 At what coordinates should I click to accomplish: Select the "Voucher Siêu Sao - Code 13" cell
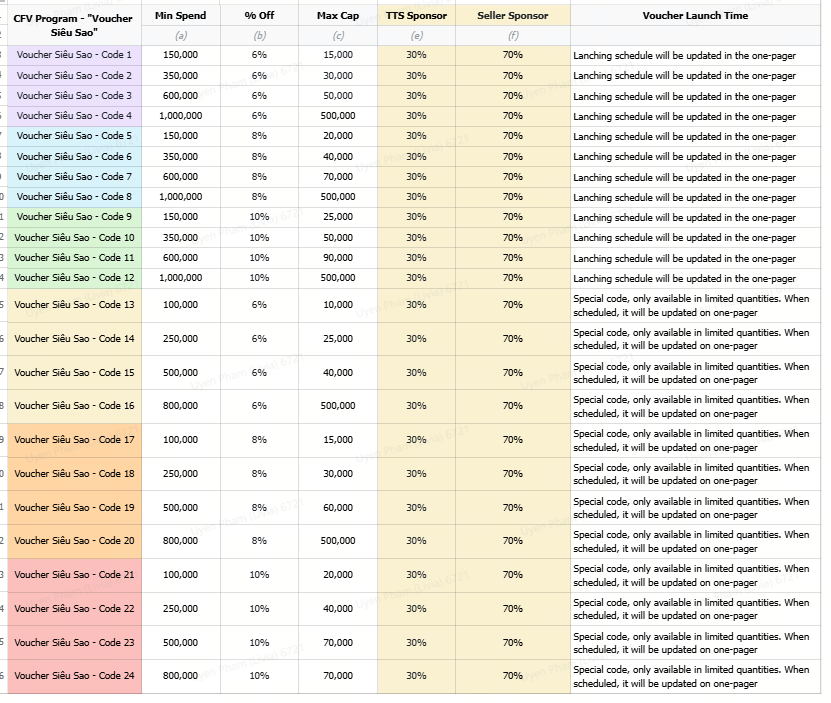[x=74, y=305]
